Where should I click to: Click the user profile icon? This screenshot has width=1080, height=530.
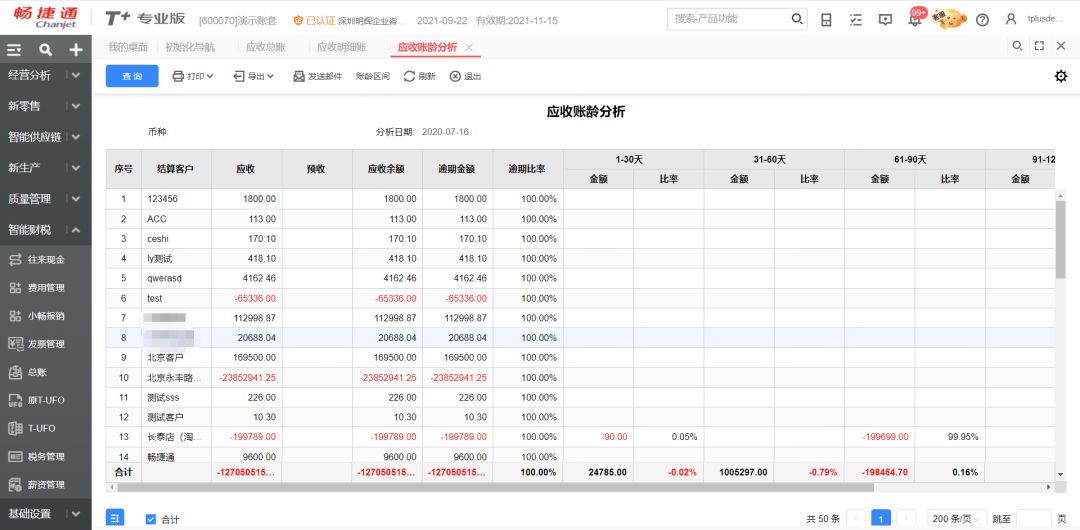pyautogui.click(x=1011, y=19)
